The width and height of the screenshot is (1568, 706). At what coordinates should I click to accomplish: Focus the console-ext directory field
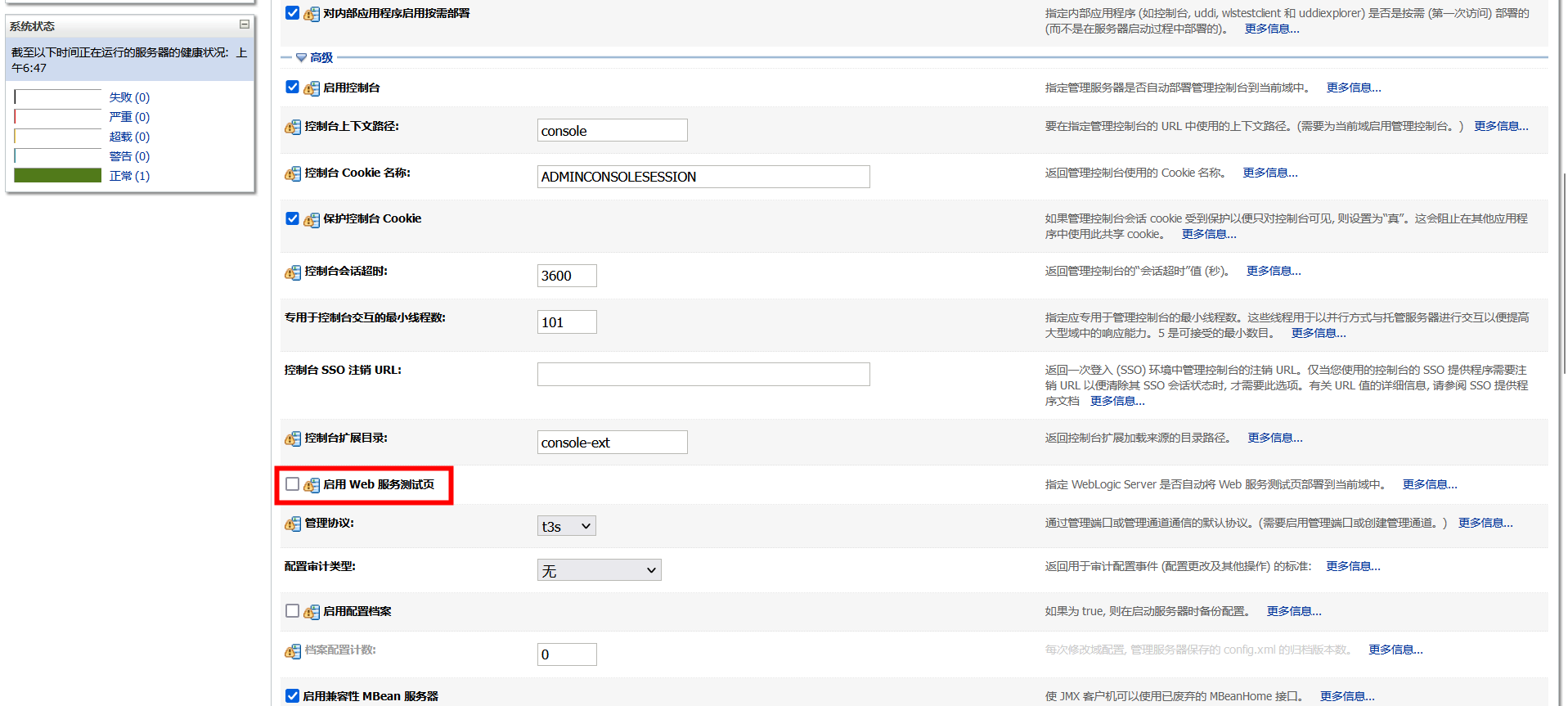click(x=612, y=442)
